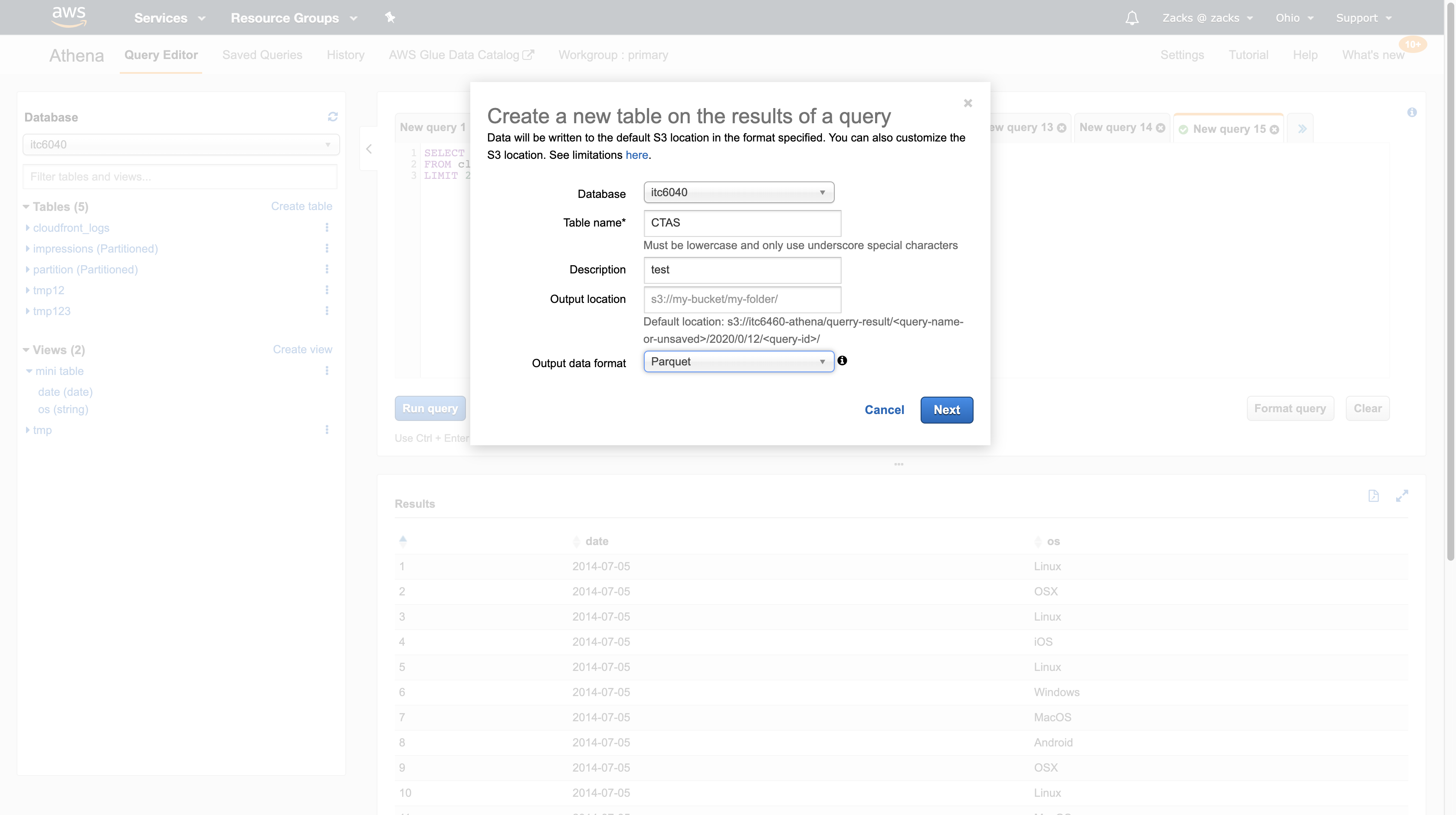The height and width of the screenshot is (815, 1456).
Task: Switch to the Saved Queries tab
Action: pos(262,55)
